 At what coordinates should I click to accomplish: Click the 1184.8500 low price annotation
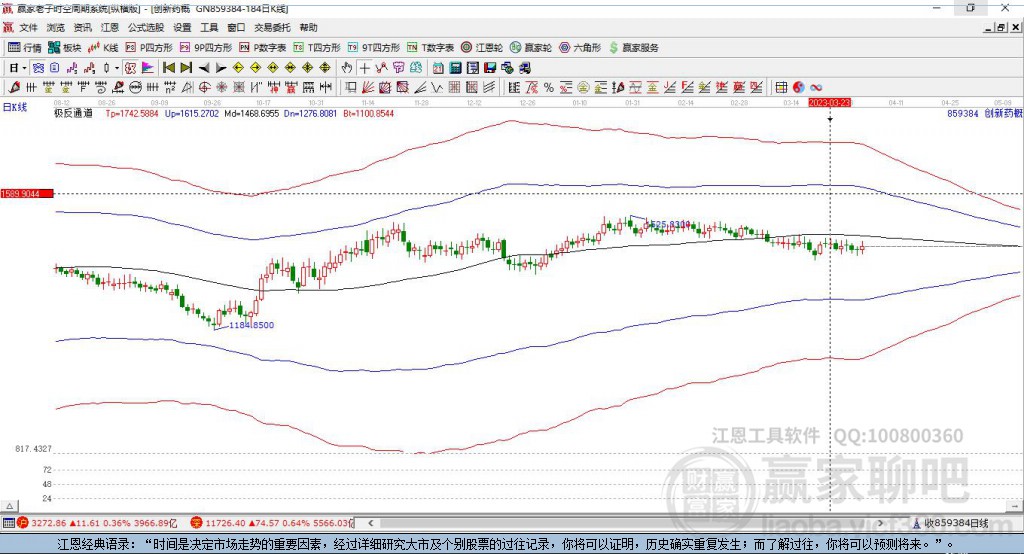(x=251, y=325)
